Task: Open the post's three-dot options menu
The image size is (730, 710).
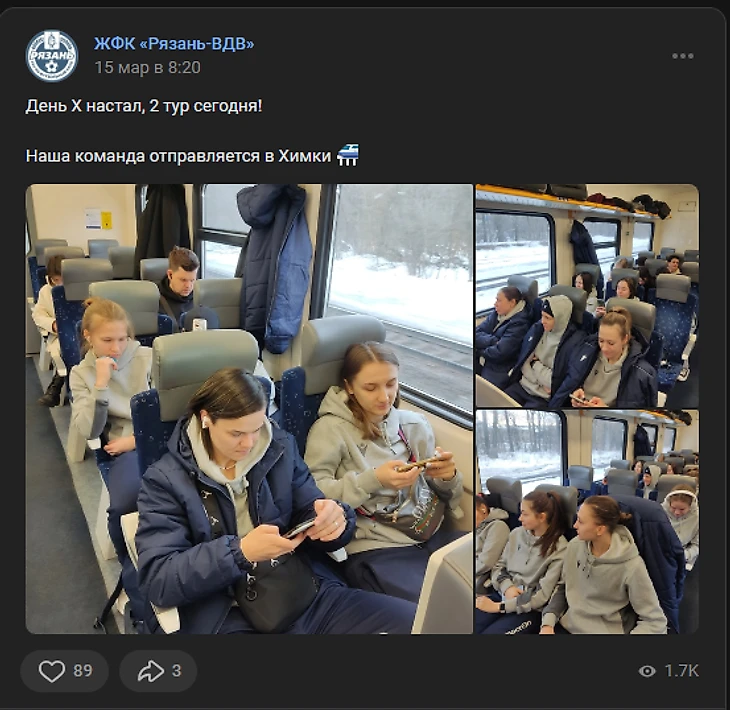Action: click(683, 56)
